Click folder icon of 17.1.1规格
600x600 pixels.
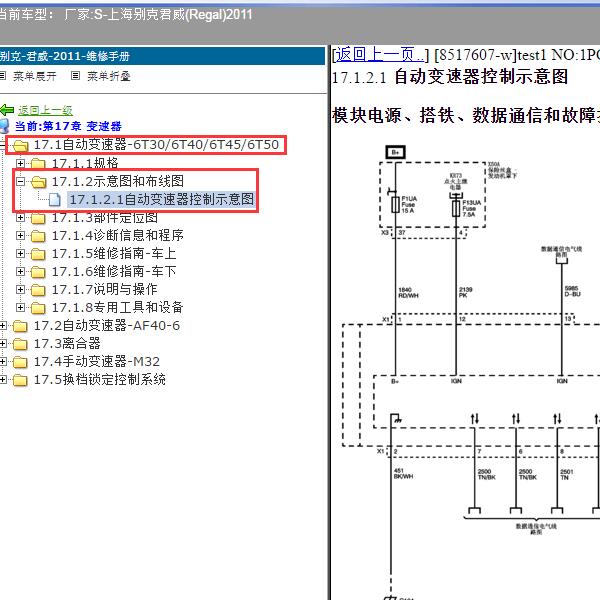click(38, 164)
